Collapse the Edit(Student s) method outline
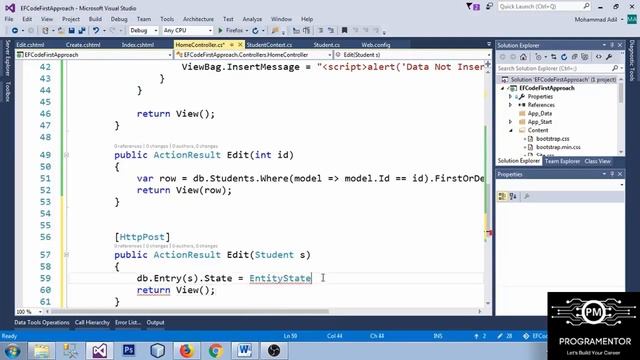Image resolution: width=640 pixels, height=360 pixels. tap(67, 255)
